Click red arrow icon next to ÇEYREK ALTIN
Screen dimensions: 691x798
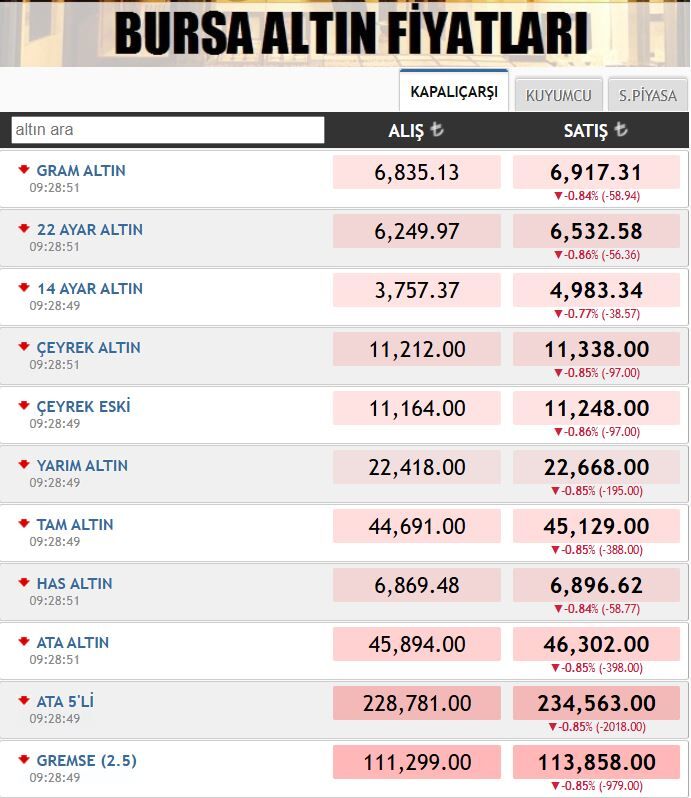pos(23,346)
